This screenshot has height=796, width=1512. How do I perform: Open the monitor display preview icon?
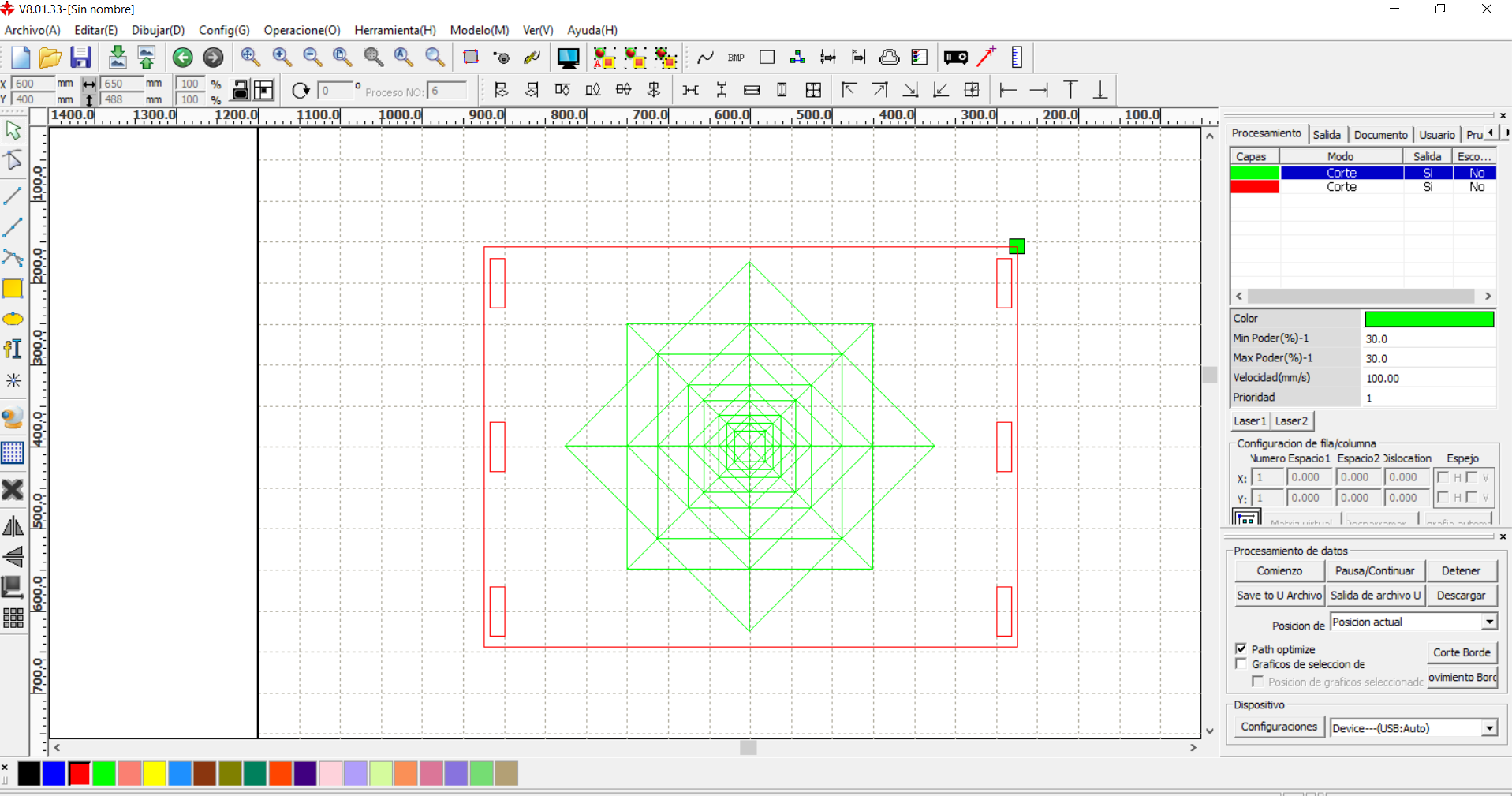pos(568,57)
